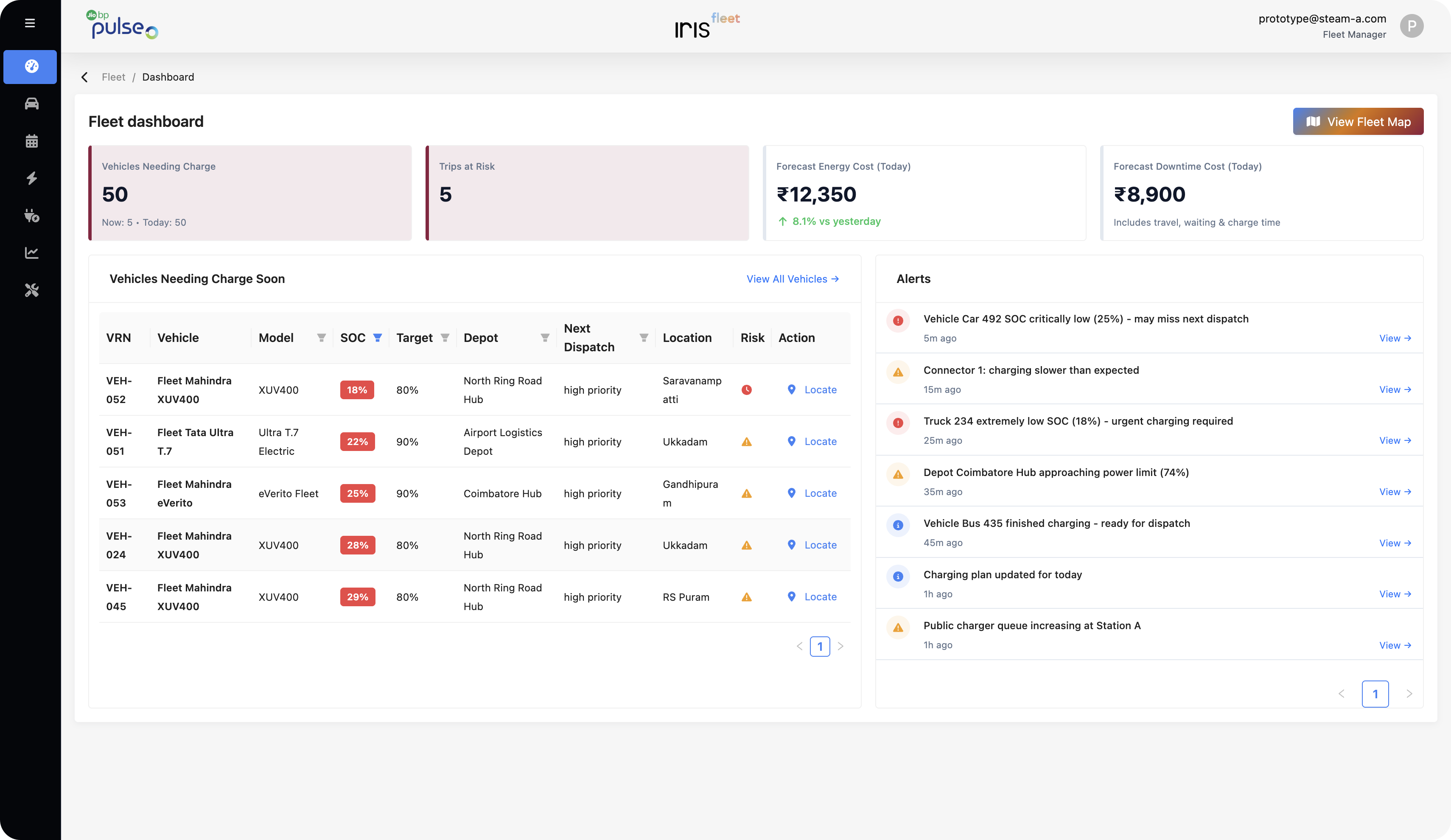Select page 1 in vehicles table pagination
This screenshot has height=840, width=1451.
820,647
